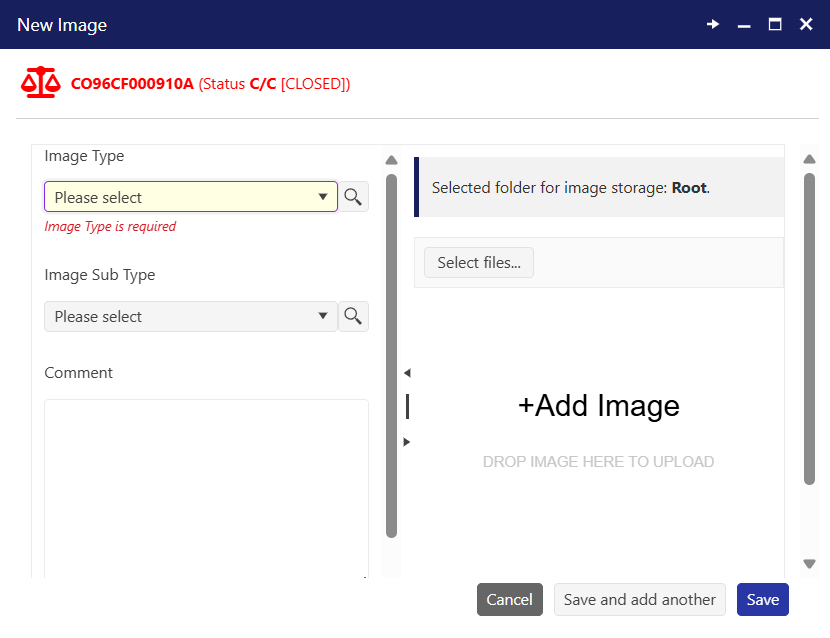The height and width of the screenshot is (638, 830).
Task: Click the red scales of justice icon
Action: tap(40, 83)
